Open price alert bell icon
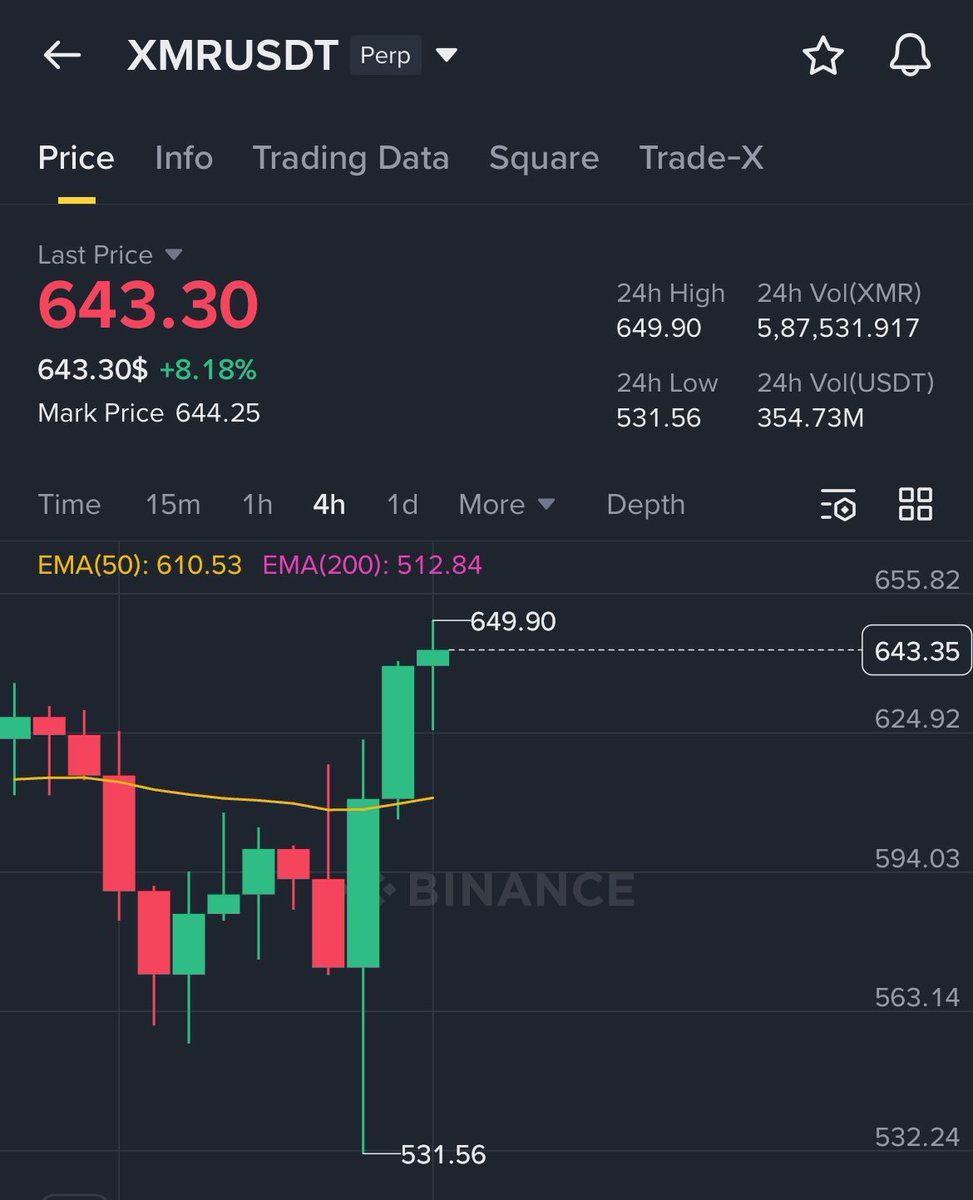Viewport: 973px width, 1200px height. coord(910,56)
